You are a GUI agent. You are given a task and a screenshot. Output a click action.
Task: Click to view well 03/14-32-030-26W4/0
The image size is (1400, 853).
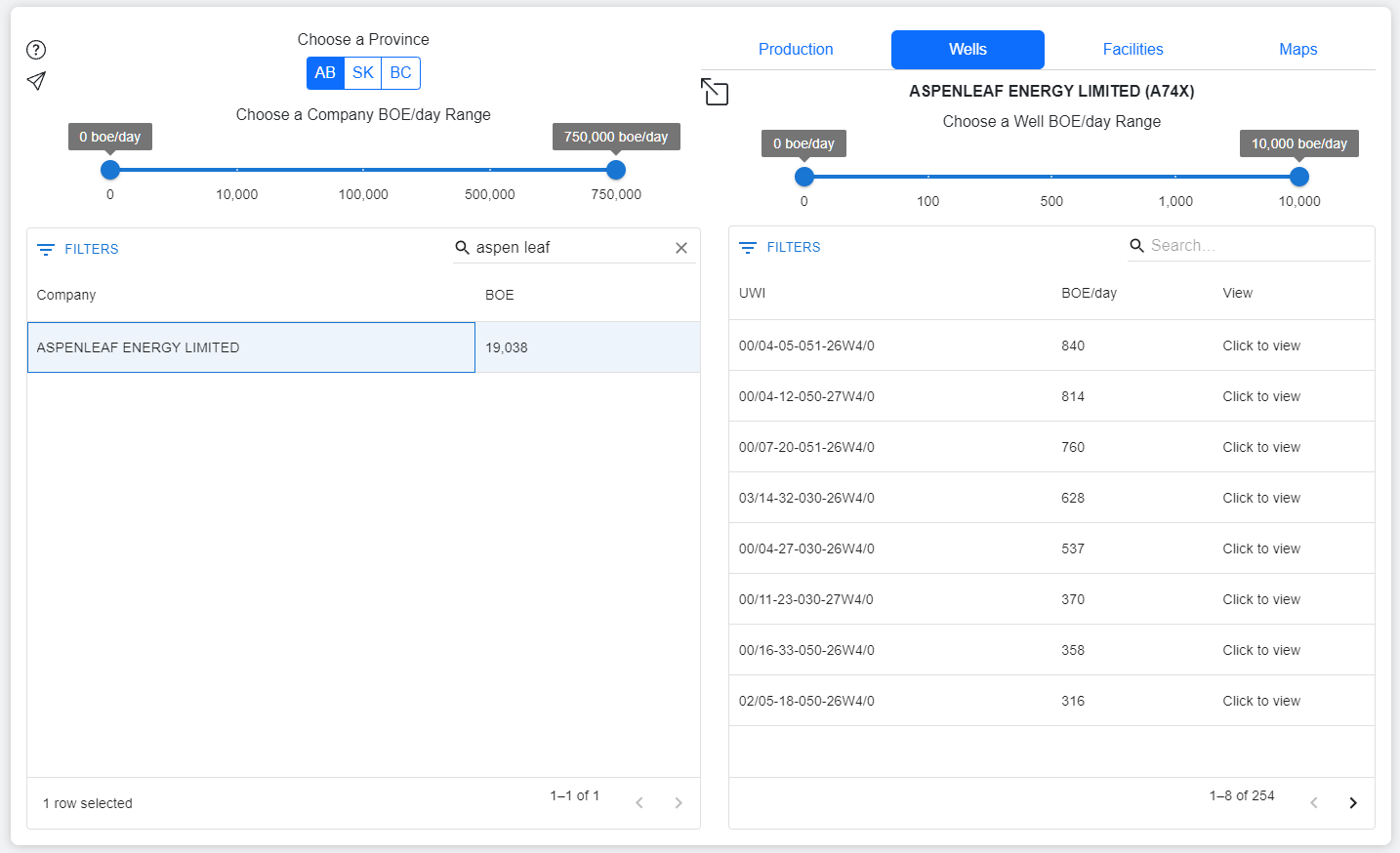pos(1261,498)
